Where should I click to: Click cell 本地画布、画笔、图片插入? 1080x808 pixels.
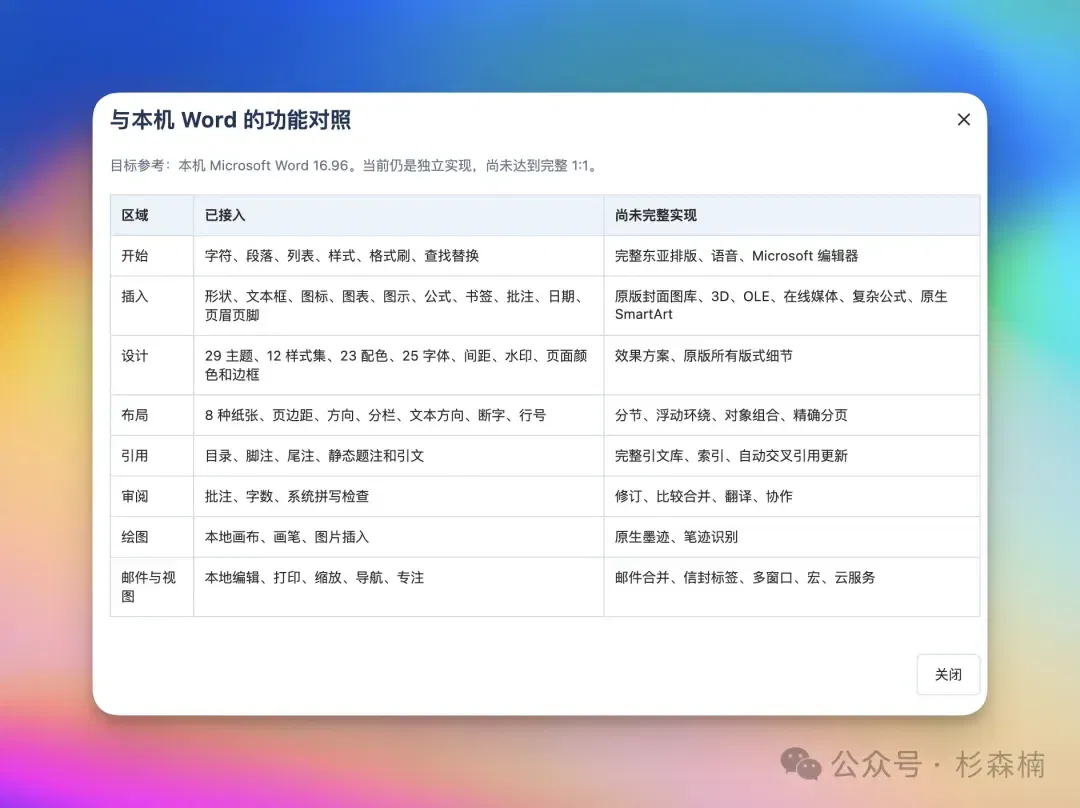pyautogui.click(x=399, y=537)
